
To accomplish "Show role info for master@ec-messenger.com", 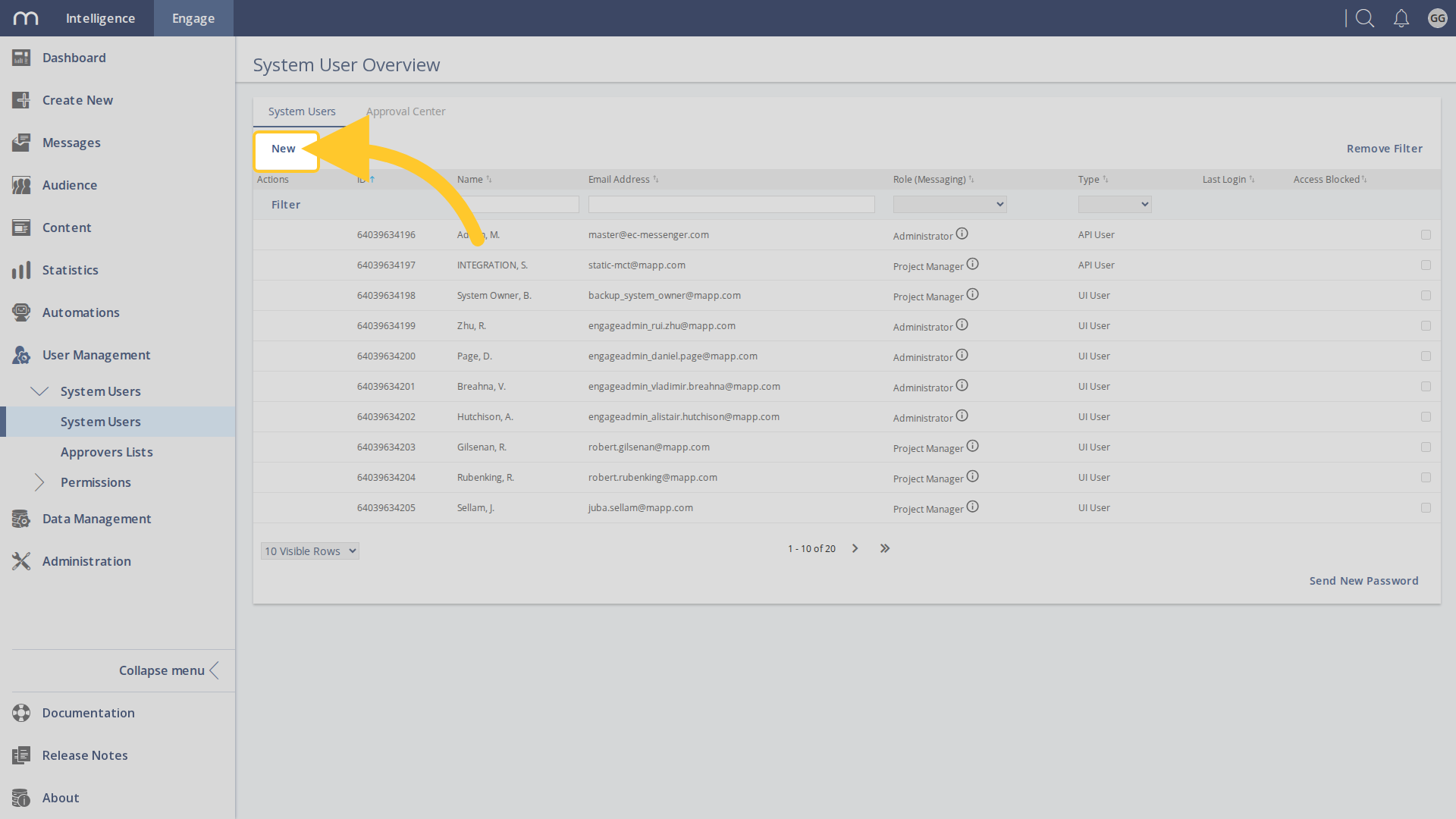I will tap(962, 234).
